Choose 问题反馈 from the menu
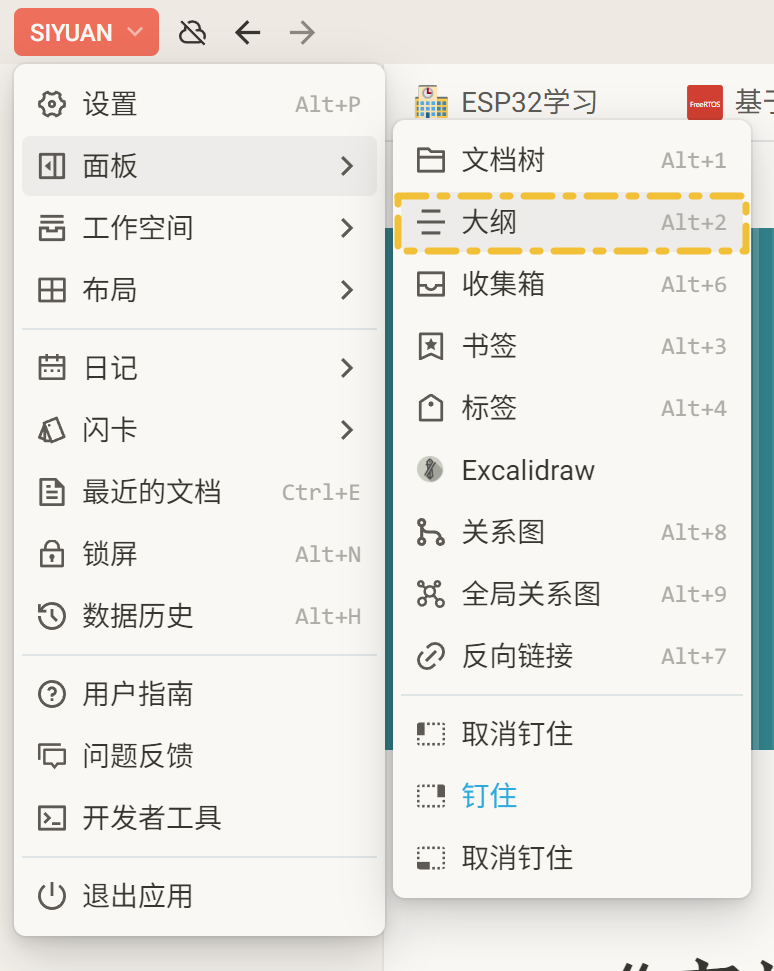This screenshot has height=971, width=774. coord(199,756)
